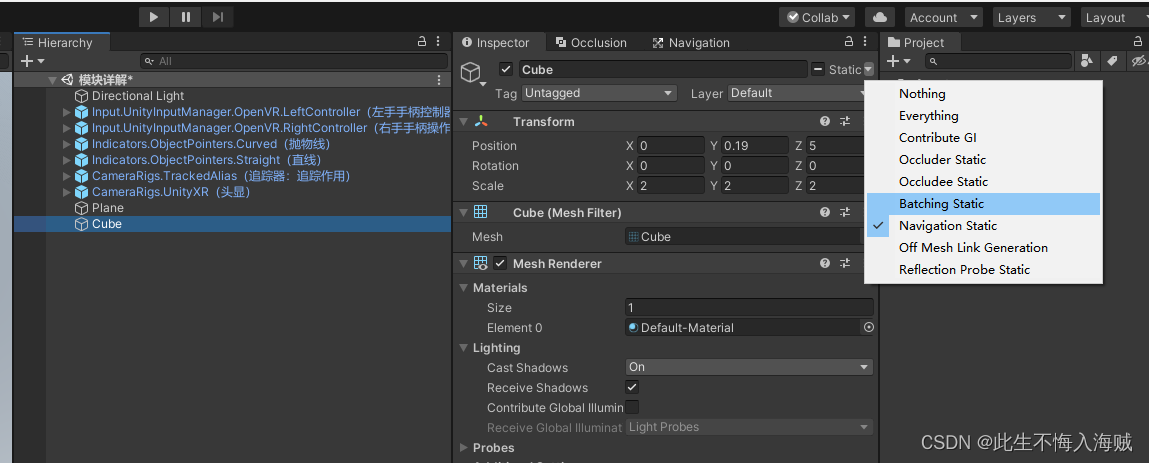The width and height of the screenshot is (1149, 463).
Task: Open Hierarchy panel three-dot menu
Action: 438,42
